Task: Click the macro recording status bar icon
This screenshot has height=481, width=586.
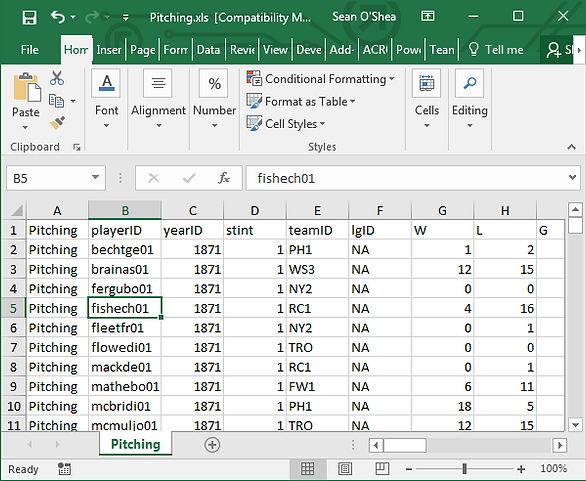Action: click(x=64, y=469)
